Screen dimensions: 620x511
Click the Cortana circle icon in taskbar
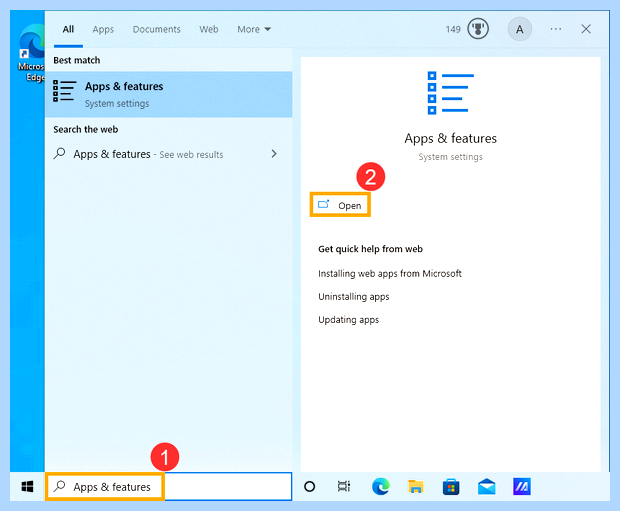(x=310, y=486)
